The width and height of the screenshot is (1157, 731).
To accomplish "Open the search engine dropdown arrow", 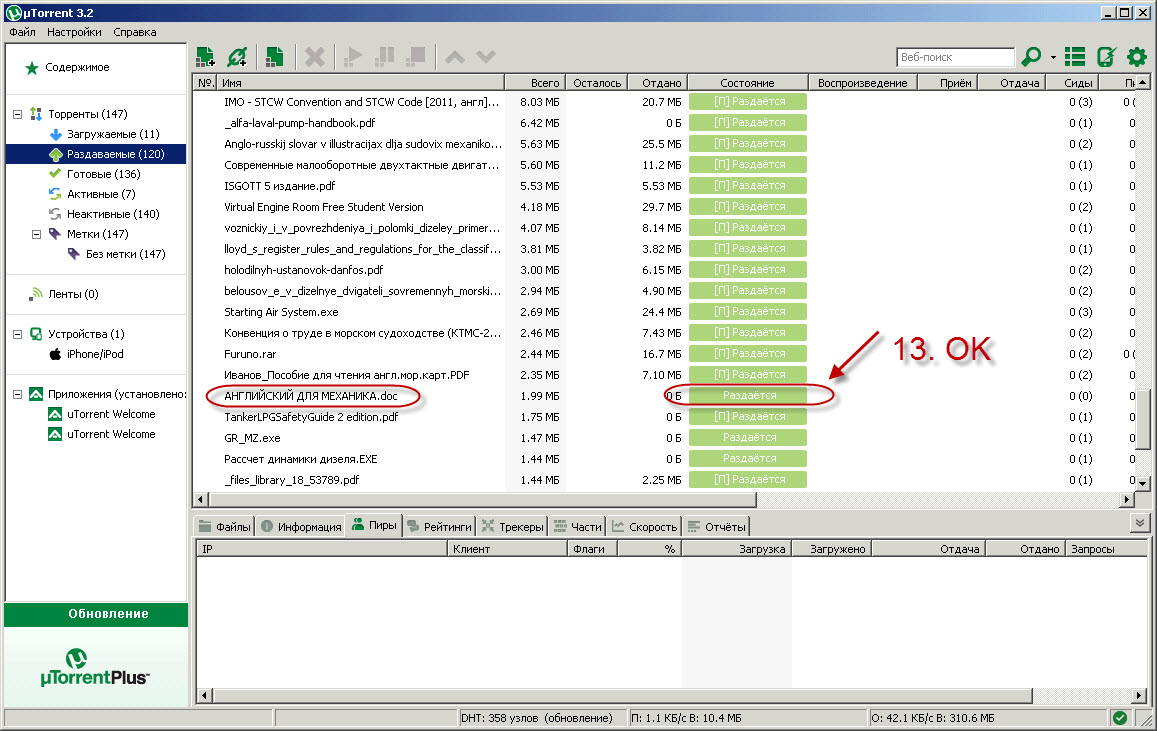I will pos(1053,58).
